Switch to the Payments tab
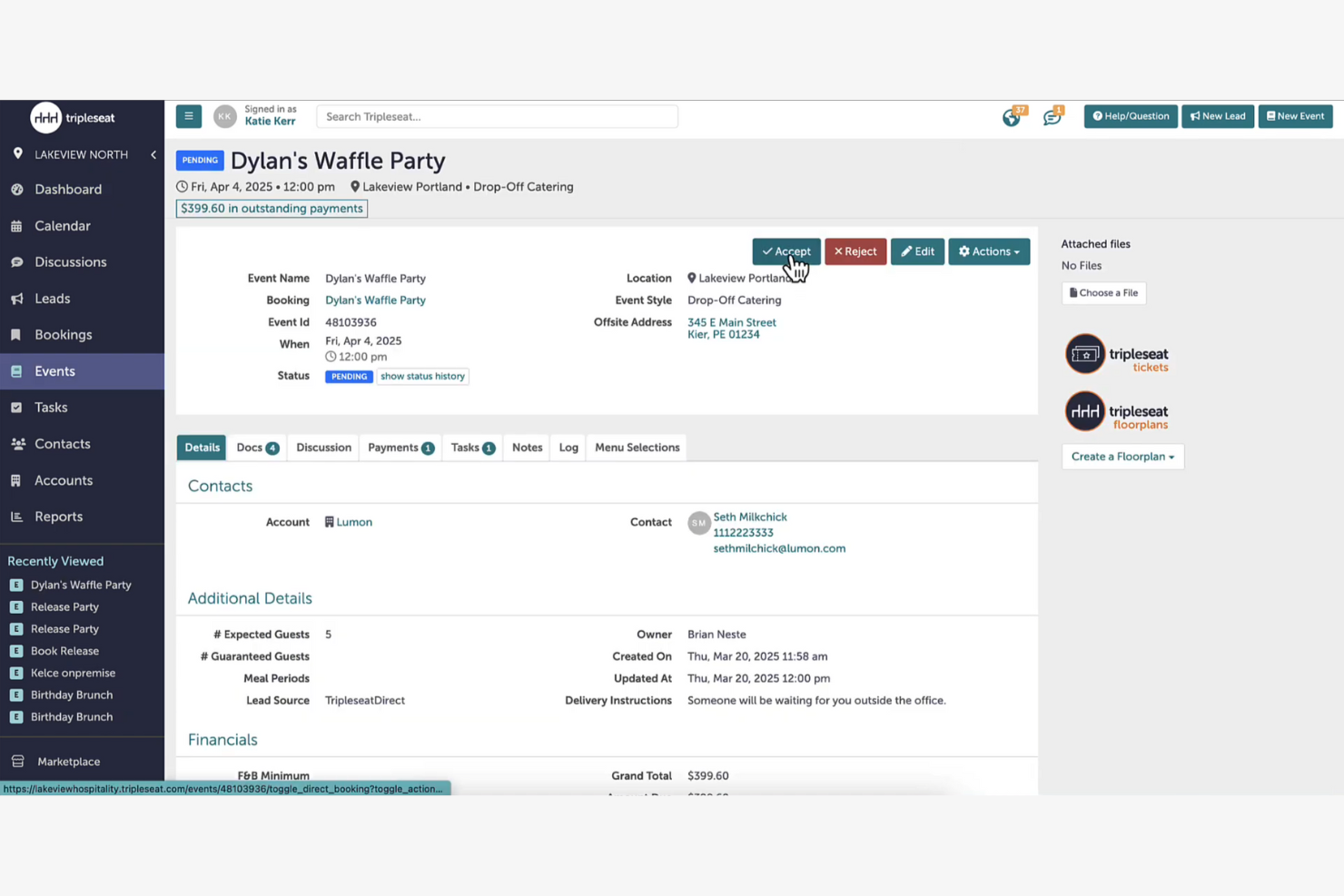 (x=400, y=448)
